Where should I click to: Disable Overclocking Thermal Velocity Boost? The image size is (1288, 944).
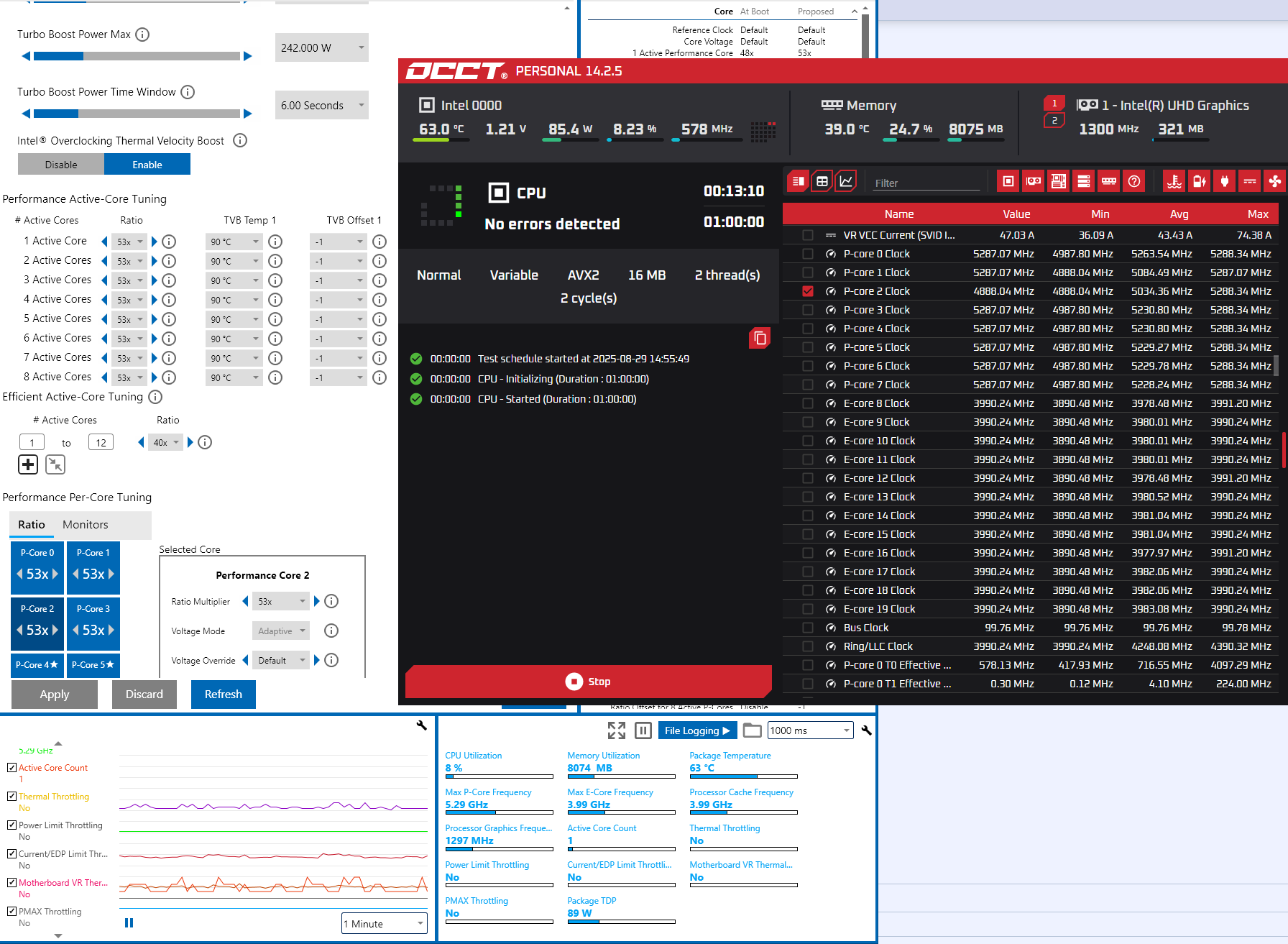coord(61,165)
